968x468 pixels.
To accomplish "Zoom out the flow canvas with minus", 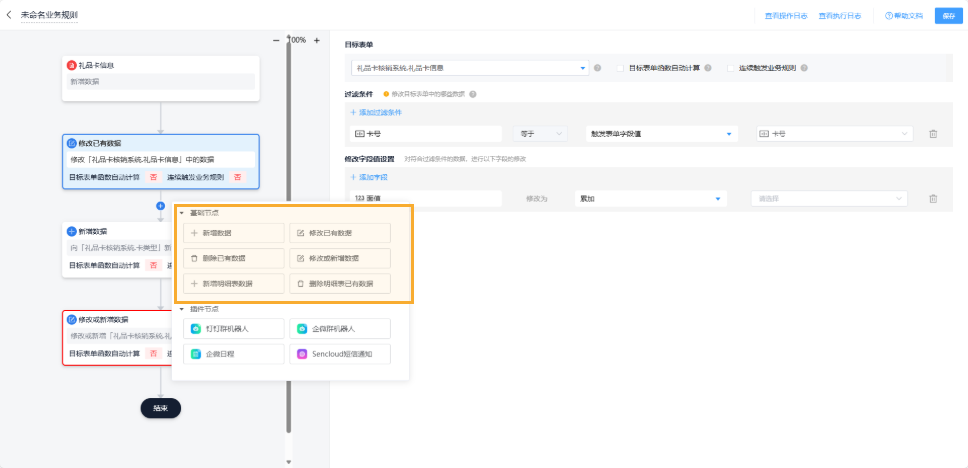I will tap(276, 40).
